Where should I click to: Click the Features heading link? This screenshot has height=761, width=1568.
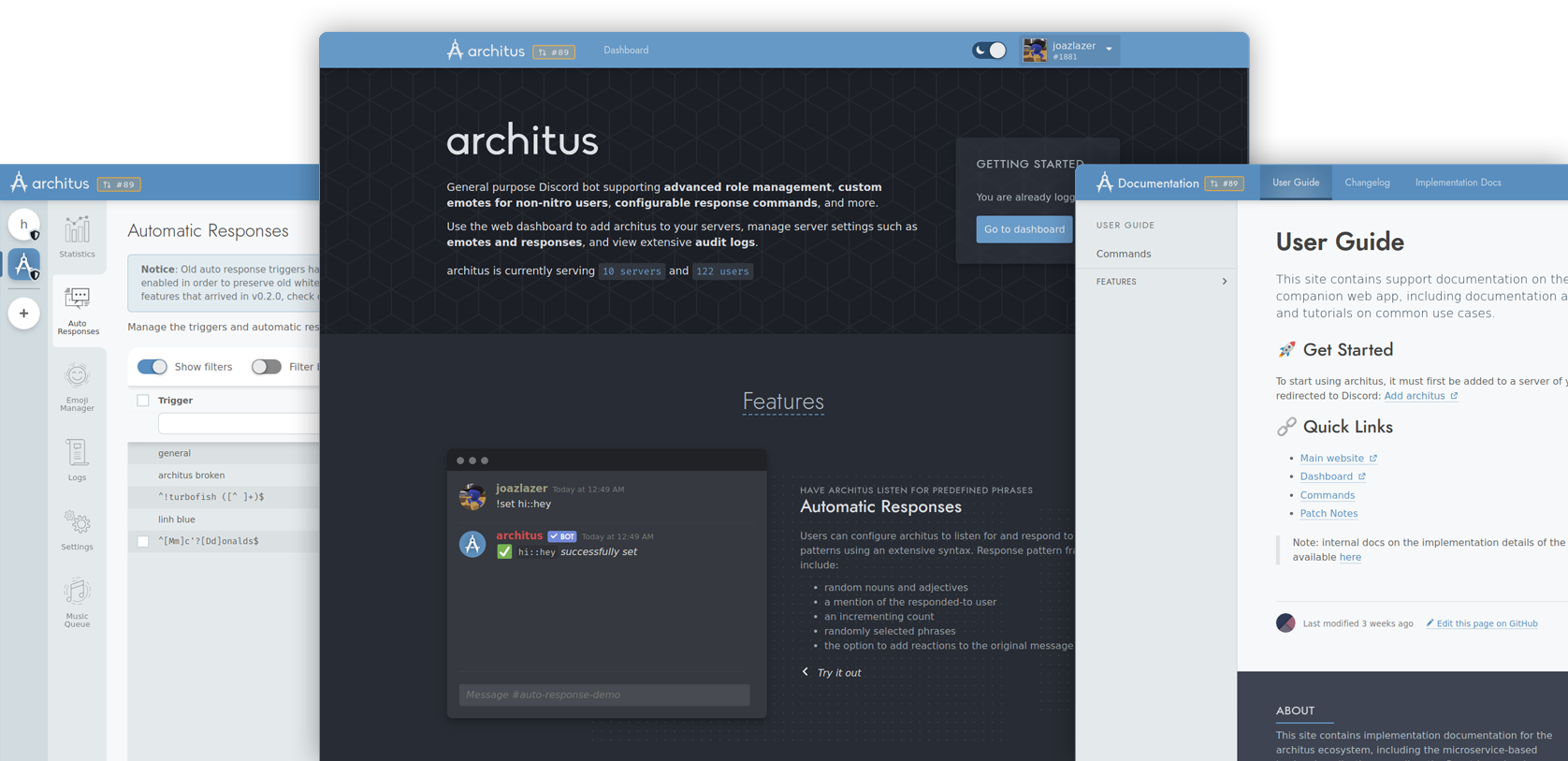coord(783,402)
